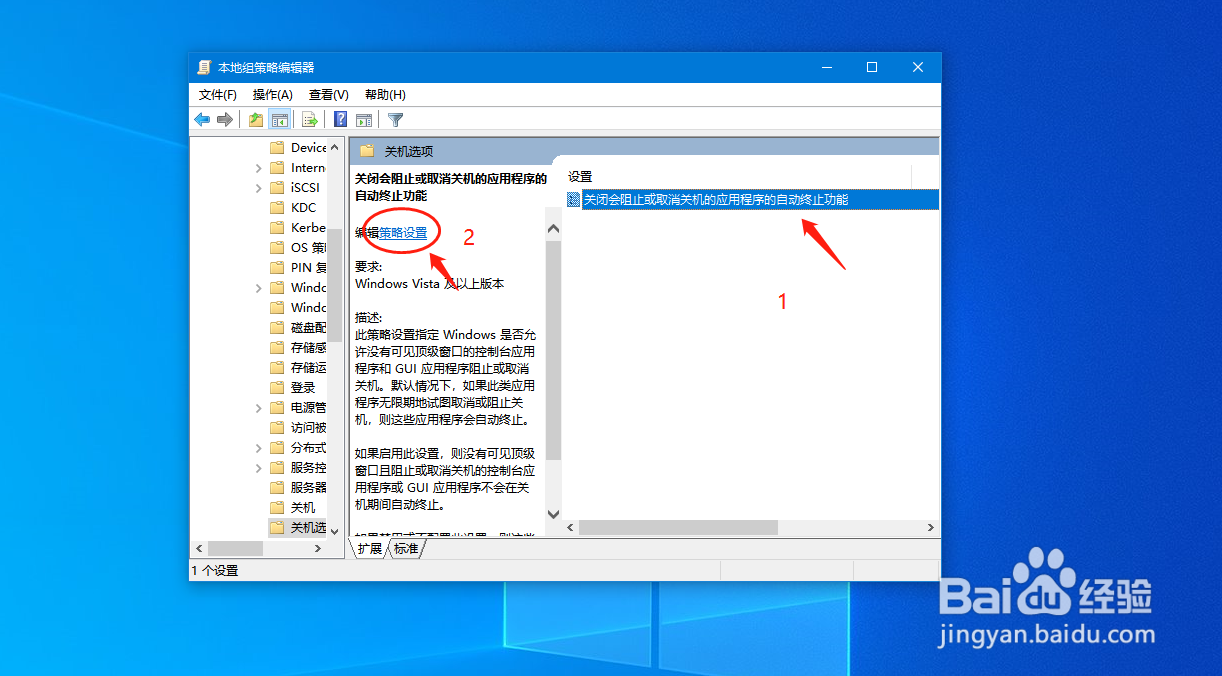
Task: Click tree pane scroll-up arrow
Action: click(x=335, y=147)
